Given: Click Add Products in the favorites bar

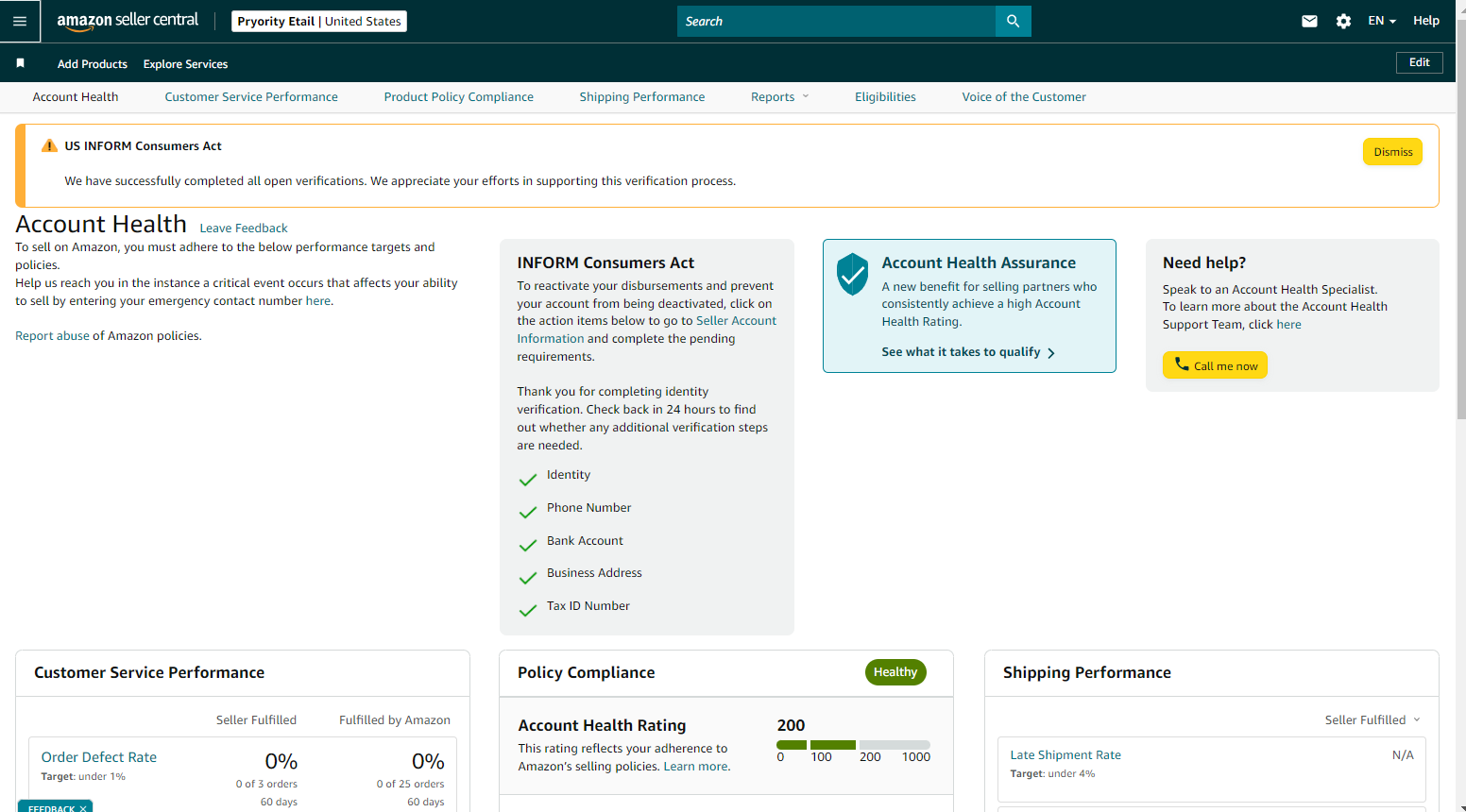Looking at the screenshot, I should point(93,64).
